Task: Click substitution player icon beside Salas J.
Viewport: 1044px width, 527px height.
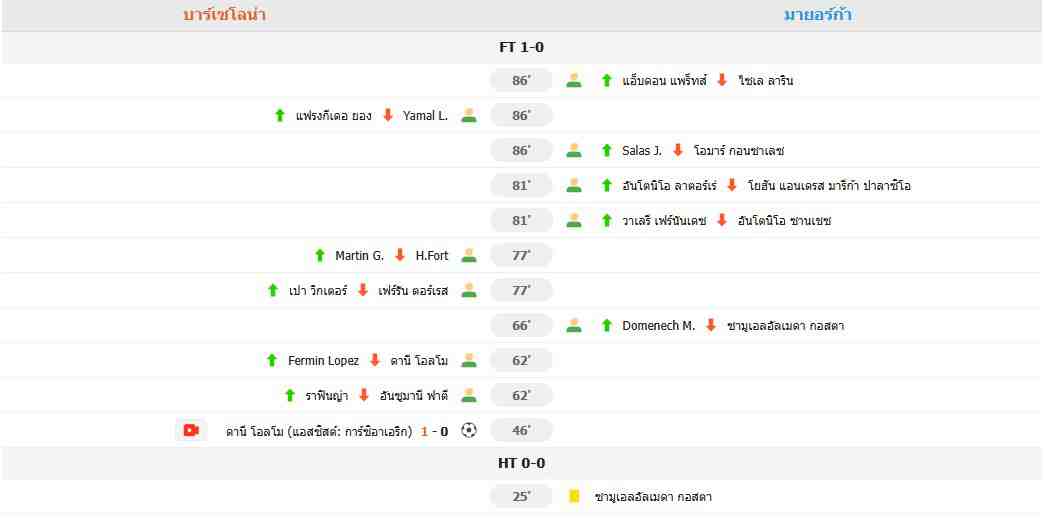Action: pyautogui.click(x=574, y=150)
